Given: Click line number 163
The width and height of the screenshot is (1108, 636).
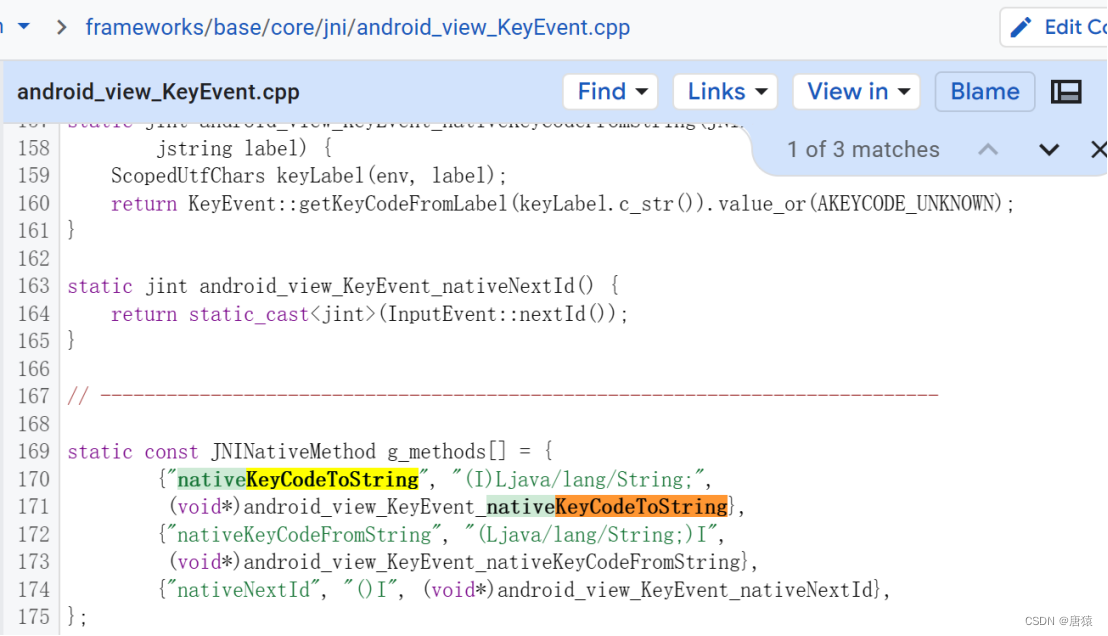Looking at the screenshot, I should coord(34,286).
